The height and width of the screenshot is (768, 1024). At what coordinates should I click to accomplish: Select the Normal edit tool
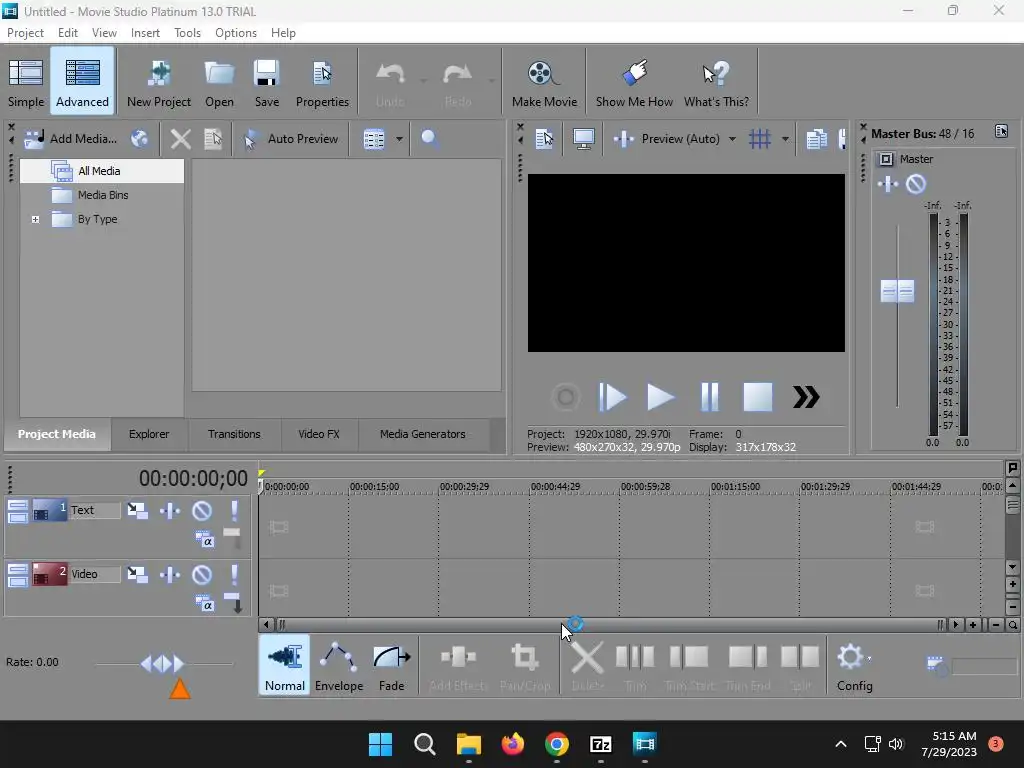tap(284, 665)
